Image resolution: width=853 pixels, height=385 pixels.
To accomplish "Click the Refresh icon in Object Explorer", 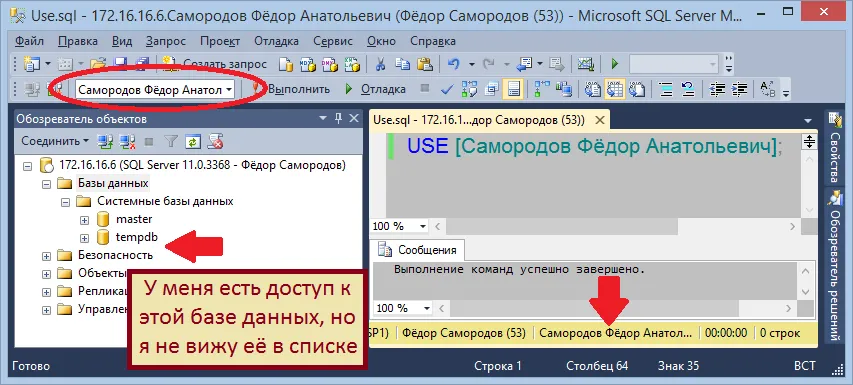I will [x=193, y=141].
